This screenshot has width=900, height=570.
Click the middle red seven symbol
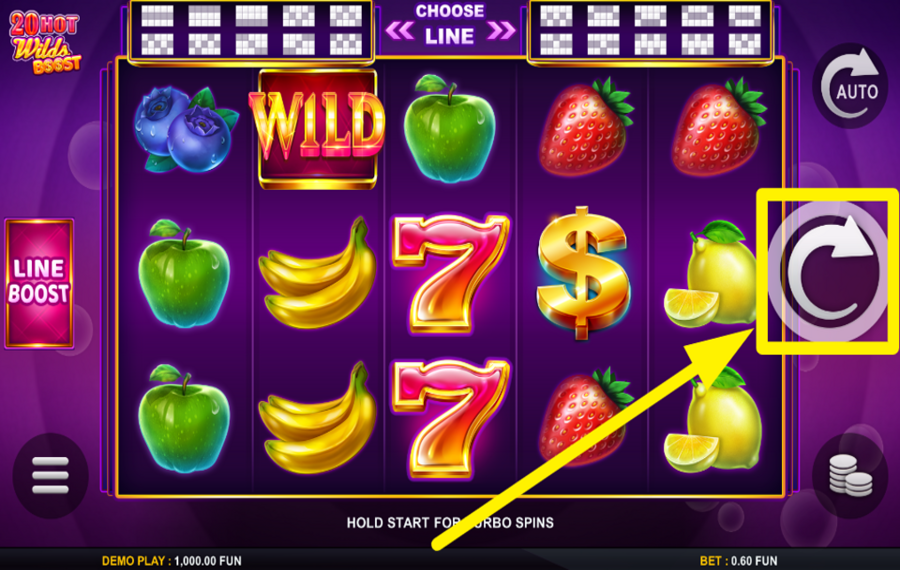449,273
